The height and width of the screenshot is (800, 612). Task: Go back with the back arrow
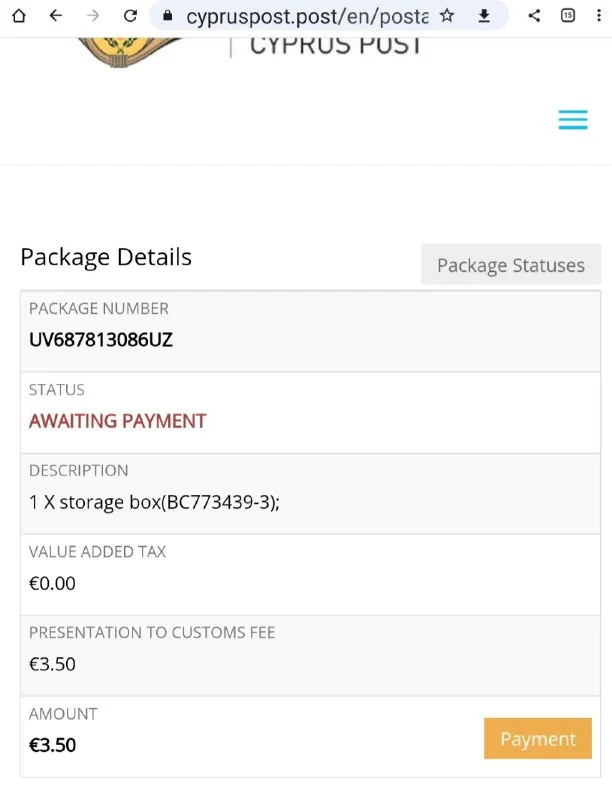coord(56,16)
